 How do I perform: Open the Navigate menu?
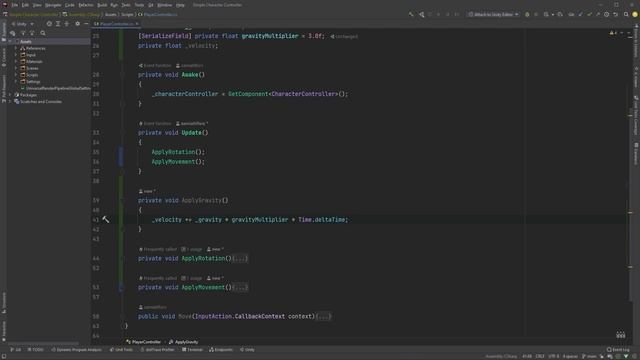(x=53, y=5)
